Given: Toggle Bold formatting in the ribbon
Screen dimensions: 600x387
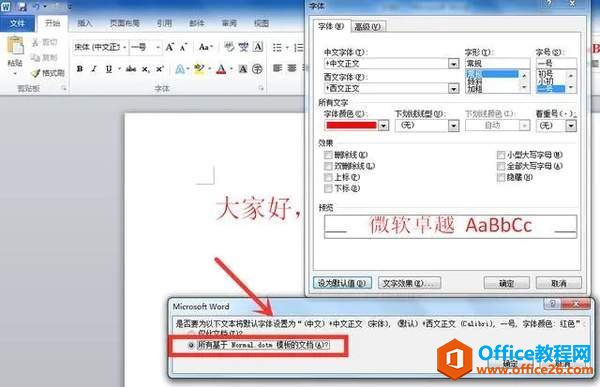Looking at the screenshot, I should pyautogui.click(x=80, y=69).
